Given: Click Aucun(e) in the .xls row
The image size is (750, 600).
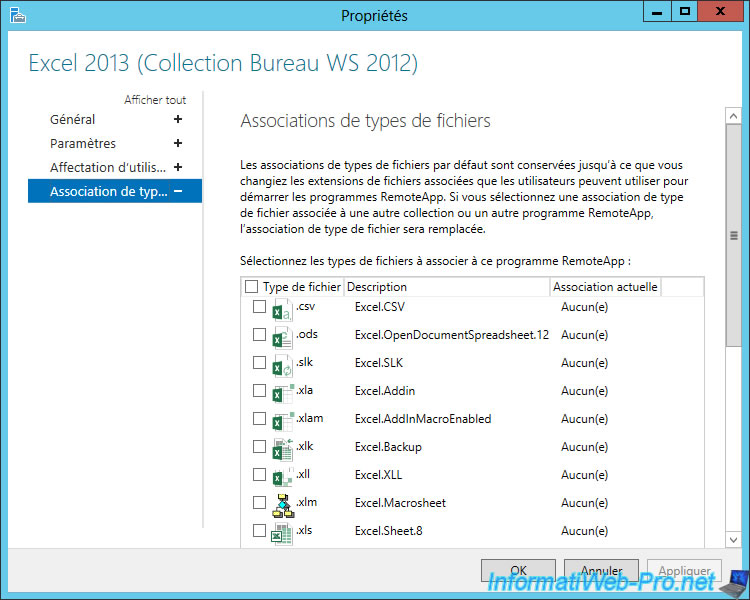Looking at the screenshot, I should (x=585, y=531).
